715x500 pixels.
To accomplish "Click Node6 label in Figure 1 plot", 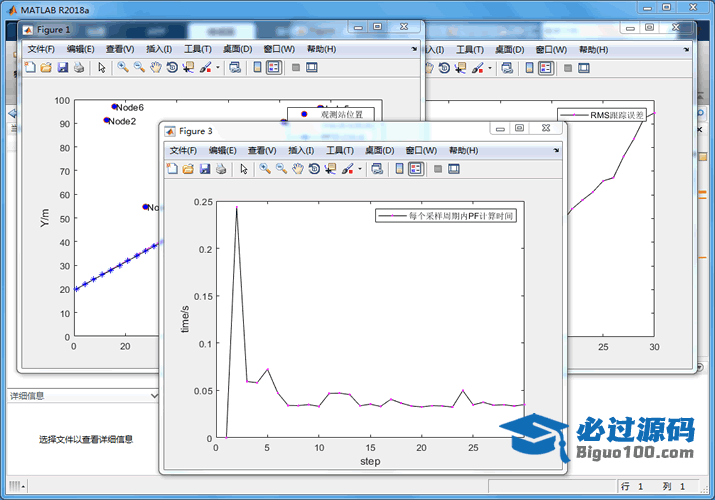I will pos(130,108).
